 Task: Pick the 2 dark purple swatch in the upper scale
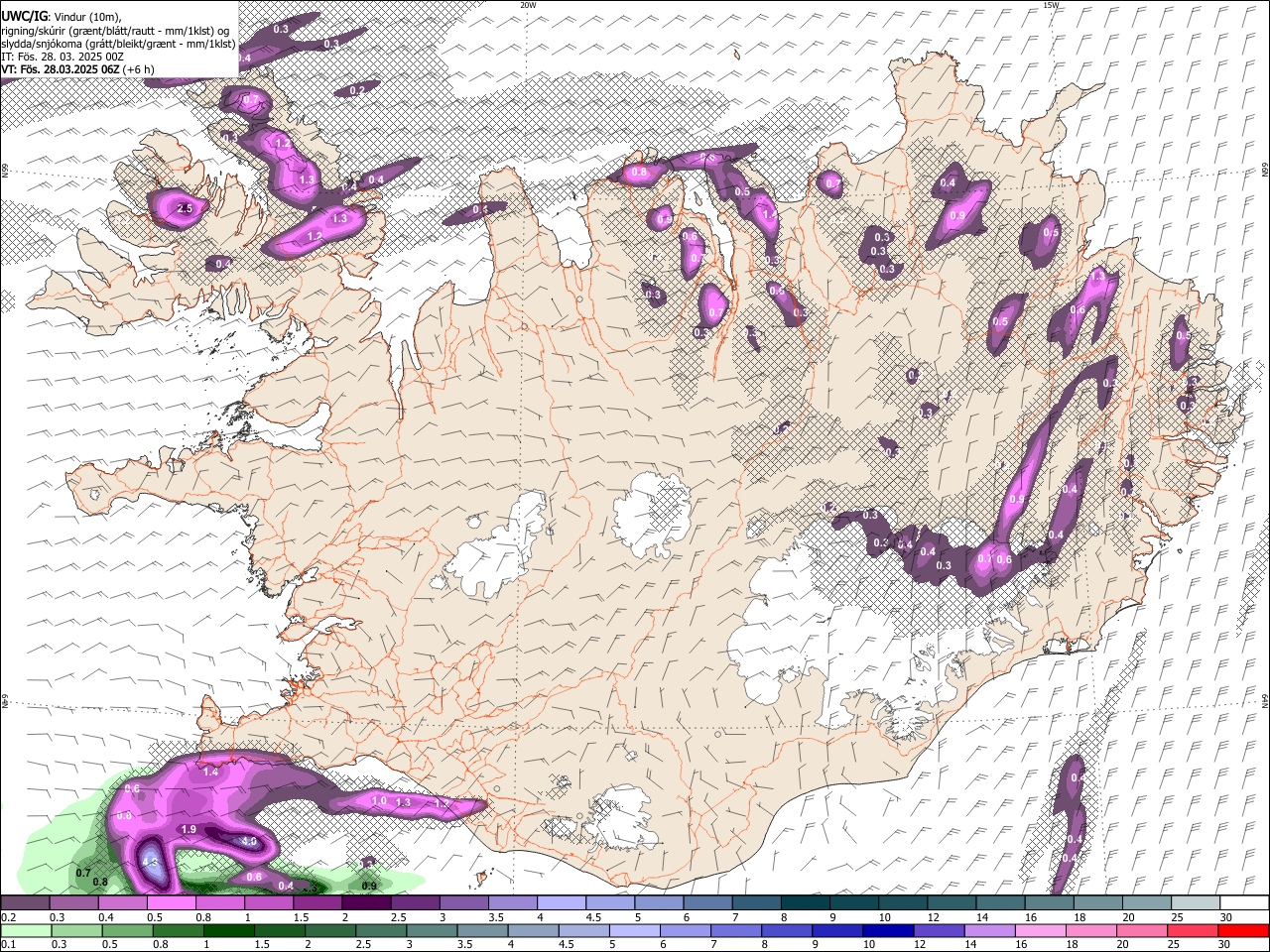tap(366, 902)
